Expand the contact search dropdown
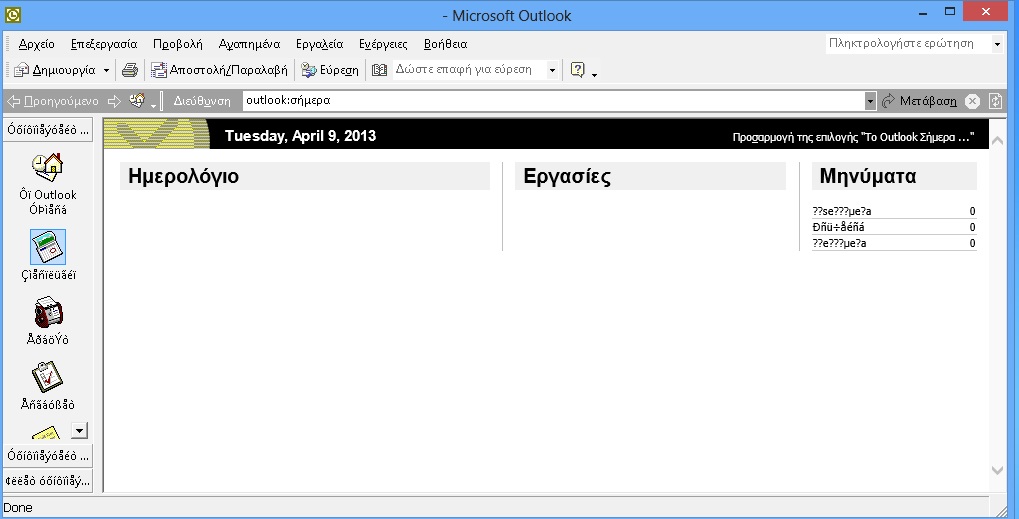Image resolution: width=1019 pixels, height=519 pixels. tap(552, 70)
